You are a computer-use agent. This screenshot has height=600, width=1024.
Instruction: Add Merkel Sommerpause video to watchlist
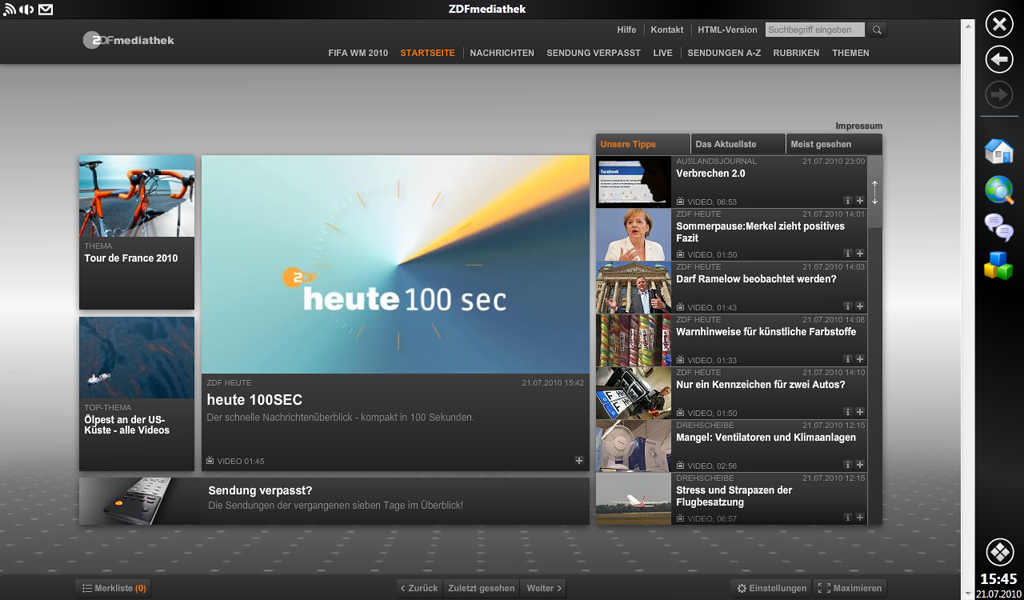click(860, 254)
